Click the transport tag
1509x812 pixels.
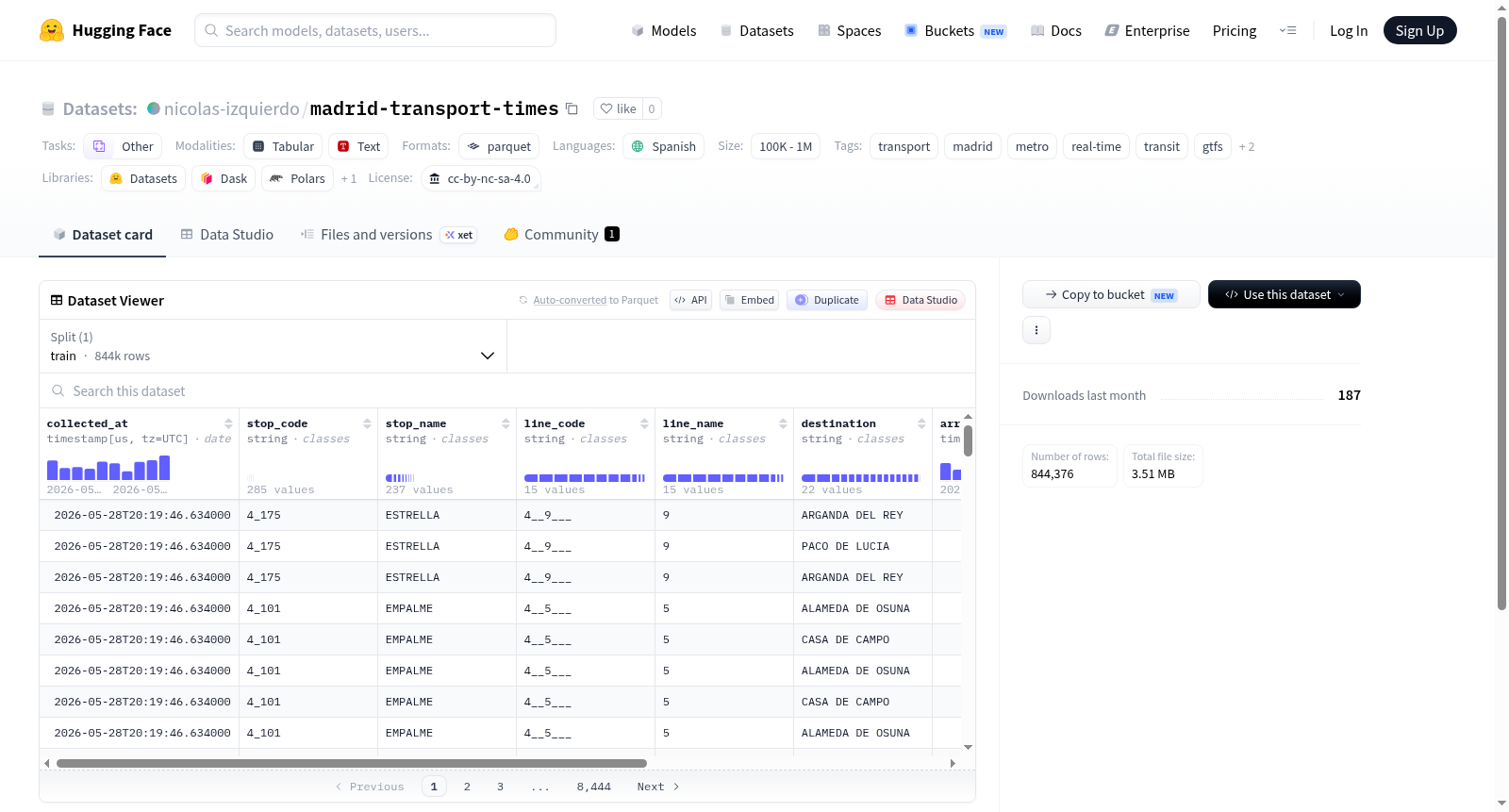coord(904,146)
